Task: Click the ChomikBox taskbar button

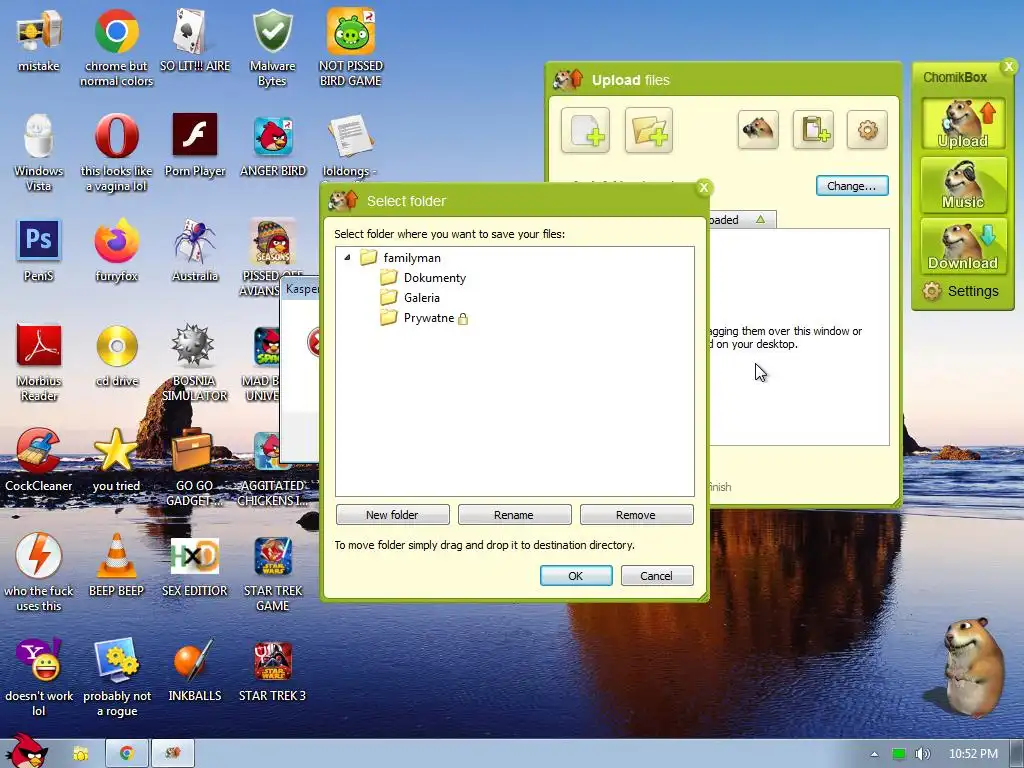Action: [172, 753]
